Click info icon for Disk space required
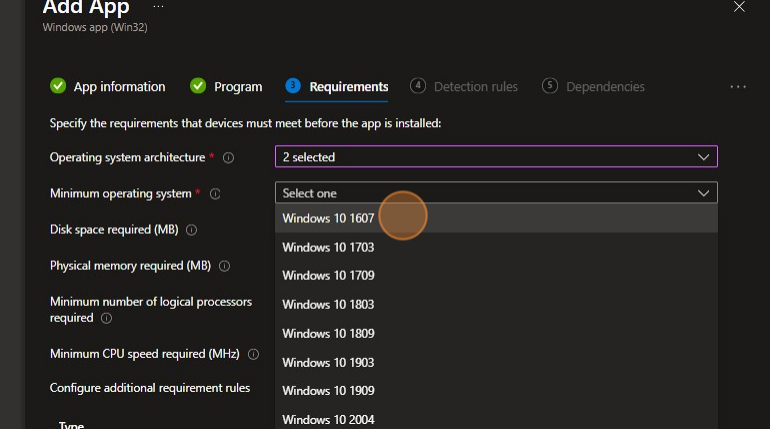Screen dimensions: 770x429 point(192,230)
